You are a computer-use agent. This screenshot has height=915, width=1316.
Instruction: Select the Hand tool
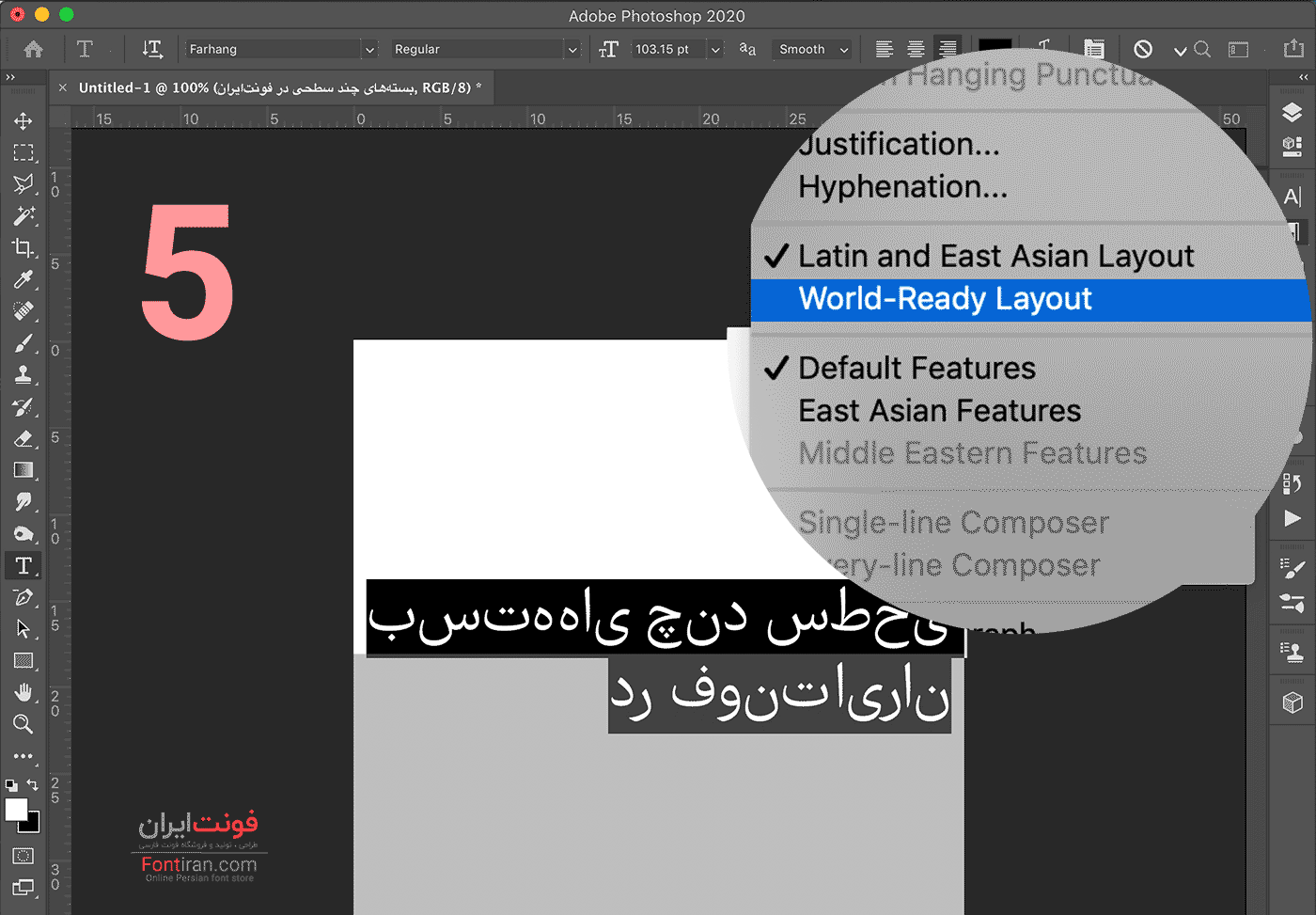pyautogui.click(x=23, y=692)
